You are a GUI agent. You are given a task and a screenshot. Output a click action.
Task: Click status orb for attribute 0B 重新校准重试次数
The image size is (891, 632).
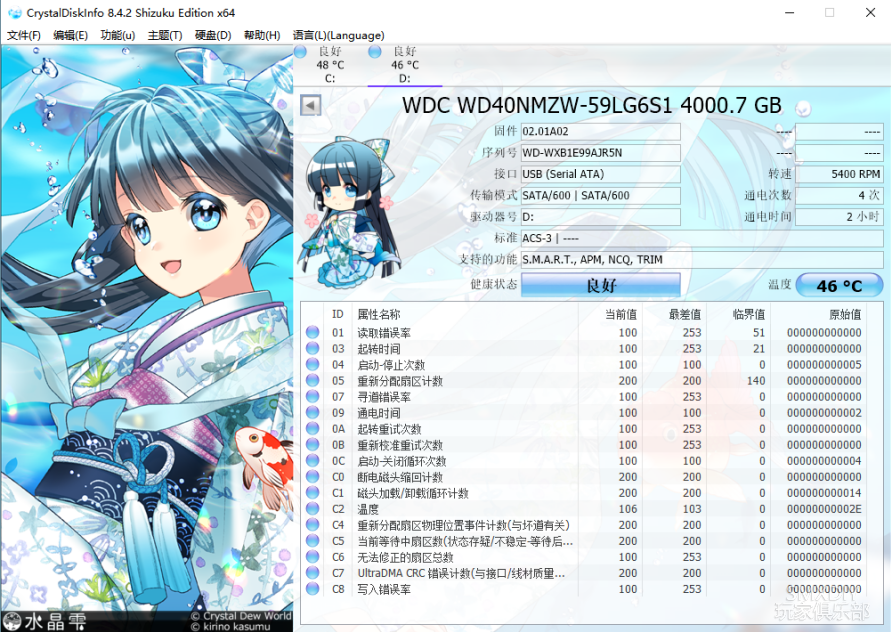pyautogui.click(x=313, y=444)
